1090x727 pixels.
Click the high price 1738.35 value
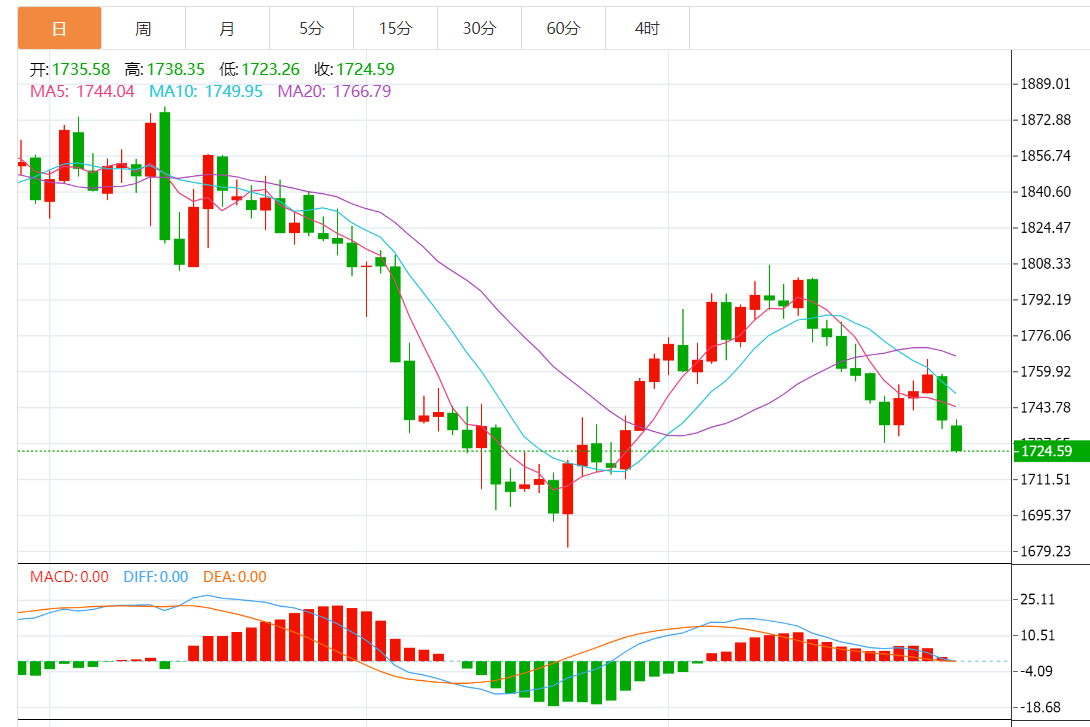click(176, 70)
